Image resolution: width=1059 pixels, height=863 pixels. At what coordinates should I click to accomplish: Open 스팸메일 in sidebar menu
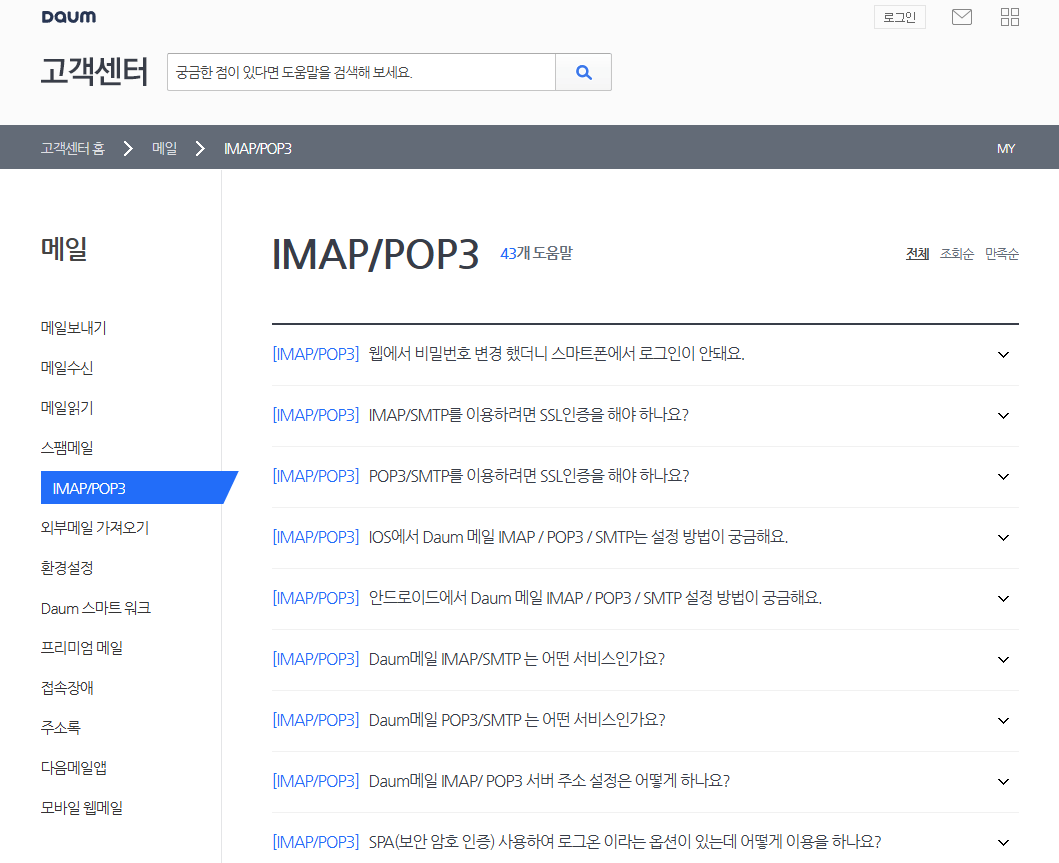[67, 448]
